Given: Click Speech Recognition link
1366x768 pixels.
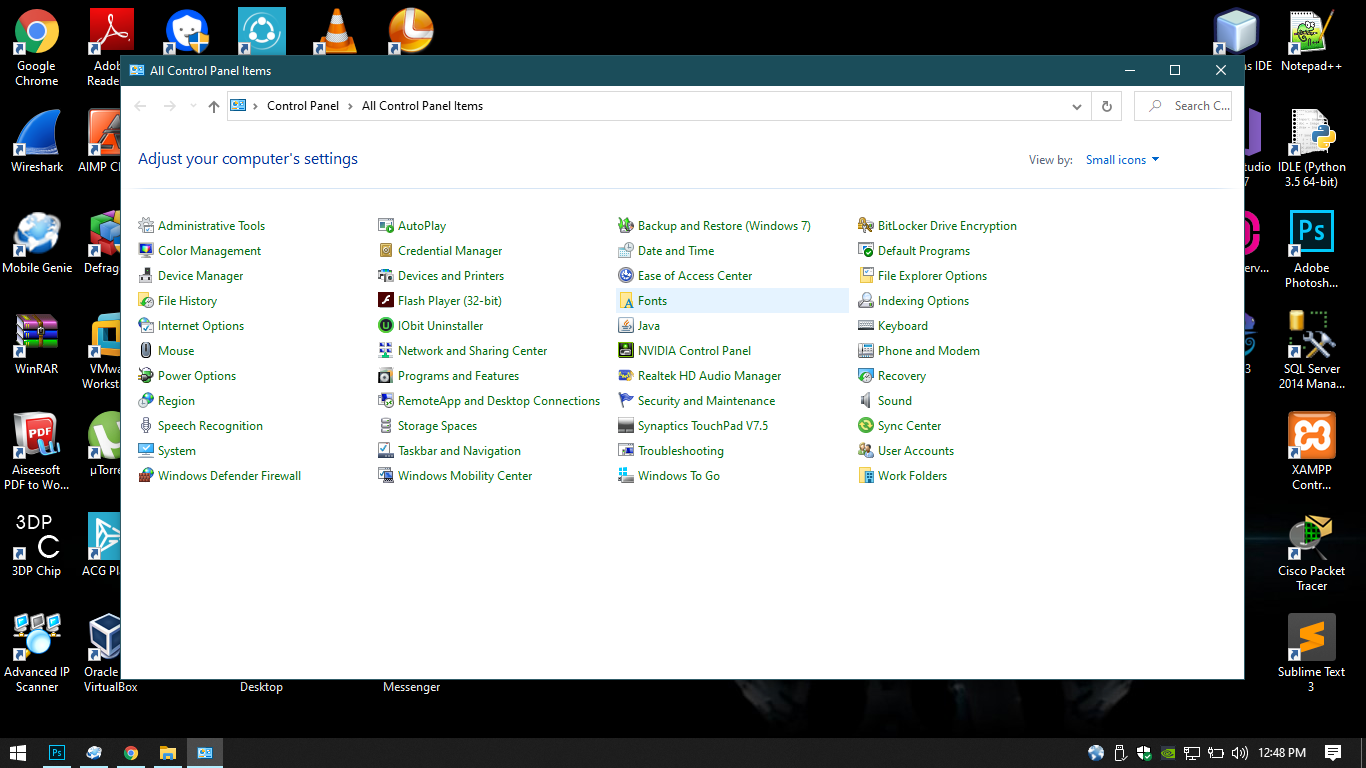Looking at the screenshot, I should 210,426.
